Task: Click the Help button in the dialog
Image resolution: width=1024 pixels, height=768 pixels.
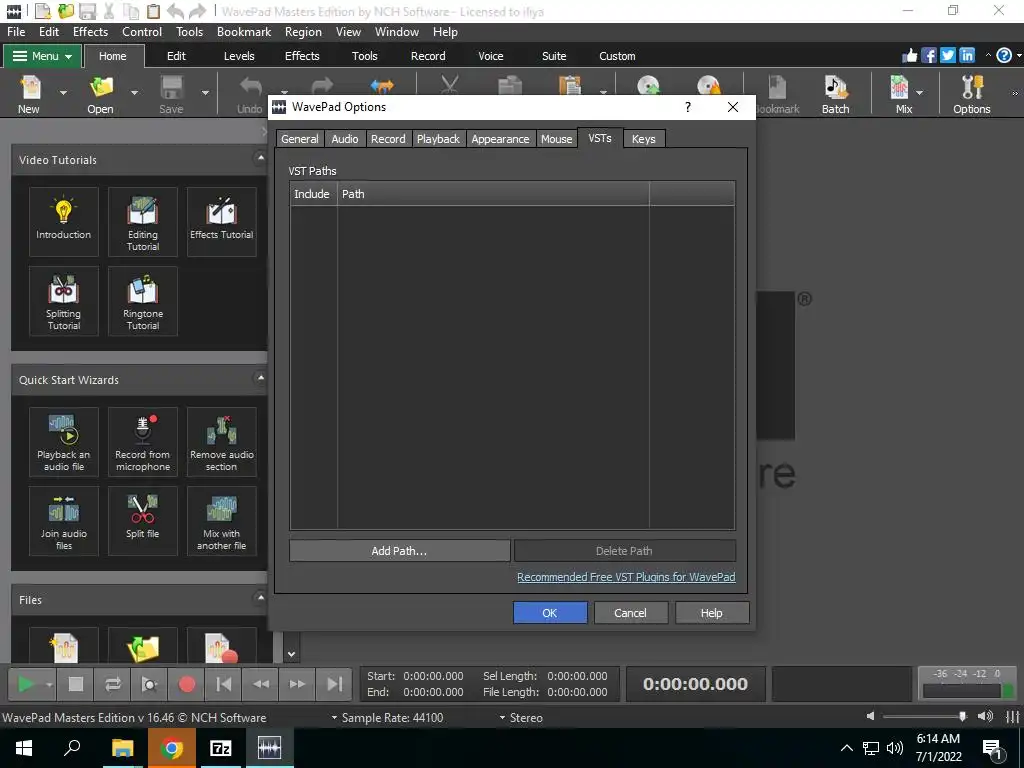Action: pyautogui.click(x=711, y=613)
